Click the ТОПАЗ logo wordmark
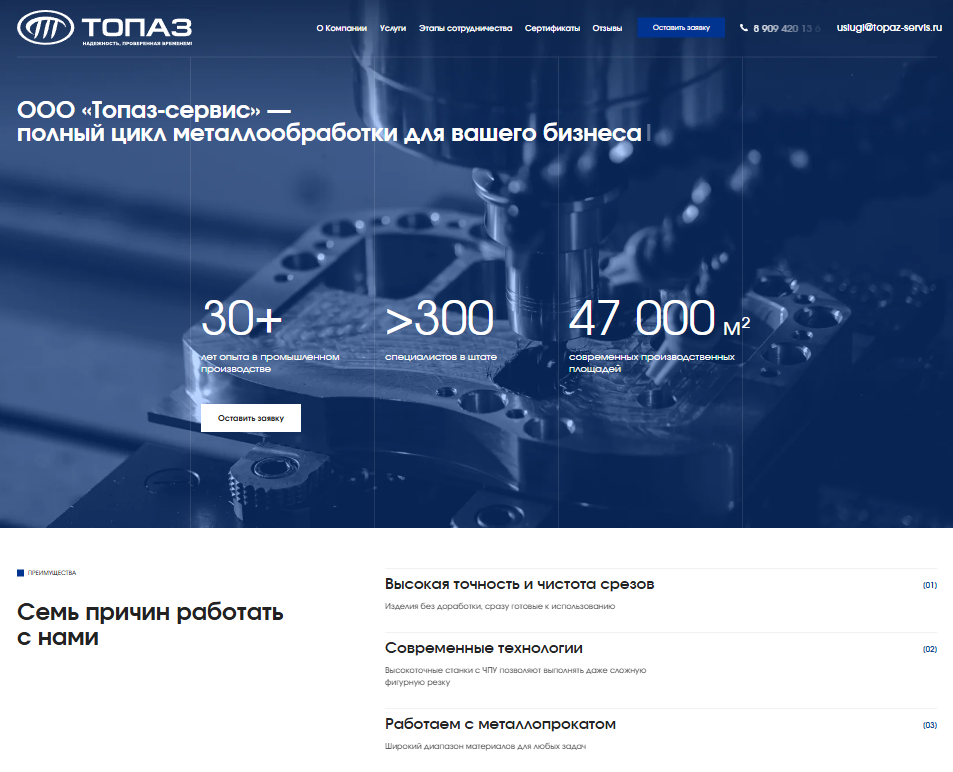Screen dimensions: 953x772 click(x=137, y=25)
